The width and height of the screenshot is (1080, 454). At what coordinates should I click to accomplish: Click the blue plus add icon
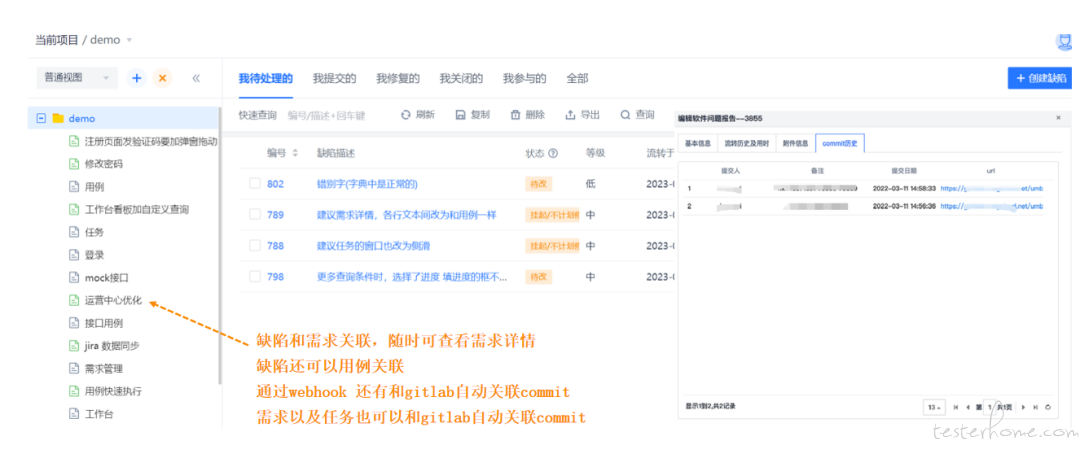(136, 78)
